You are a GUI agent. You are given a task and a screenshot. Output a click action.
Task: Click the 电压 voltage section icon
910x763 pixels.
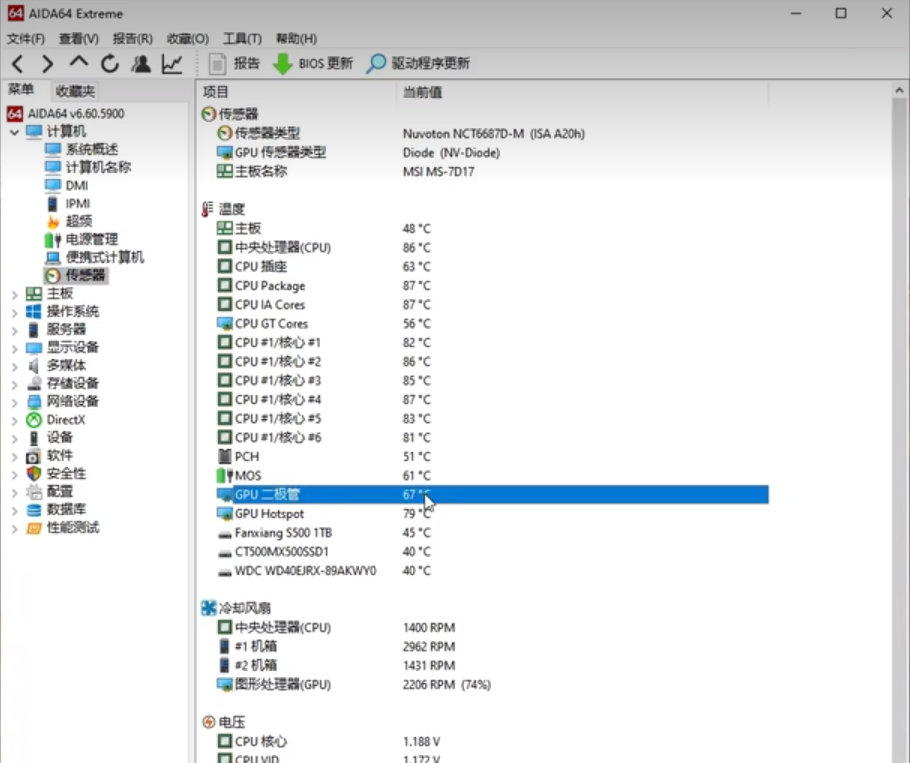tap(208, 722)
